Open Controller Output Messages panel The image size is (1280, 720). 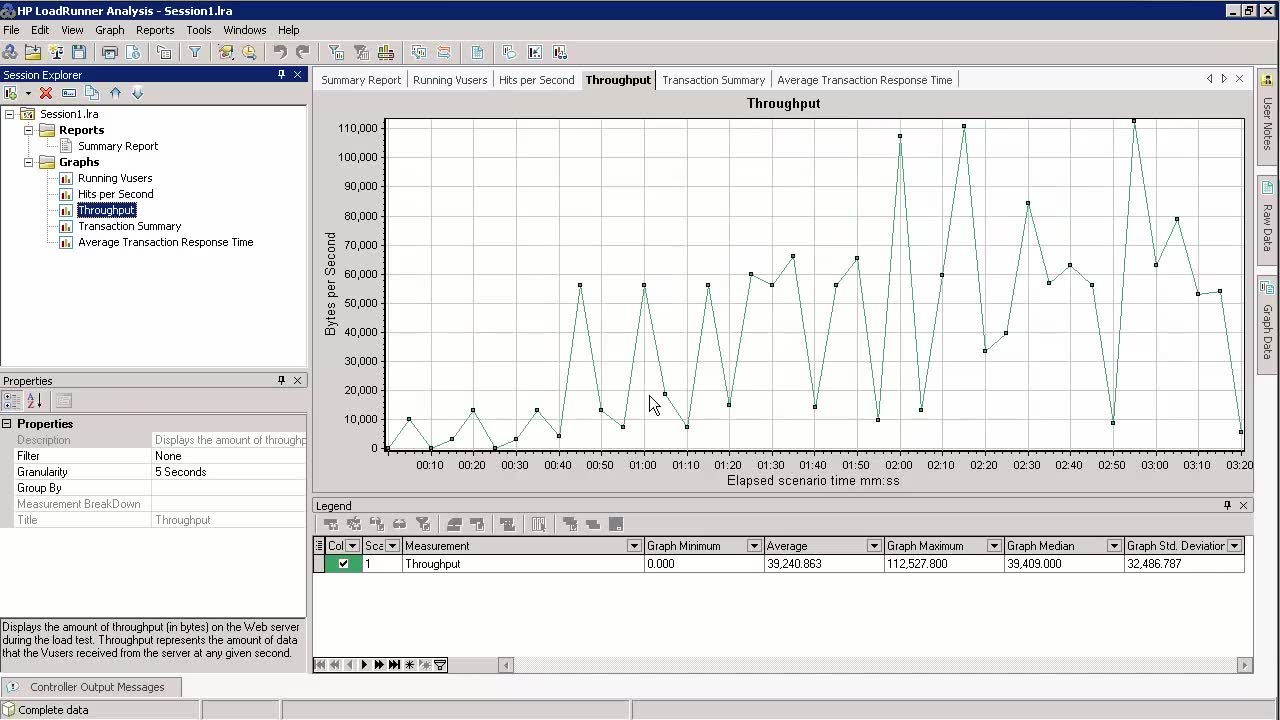tap(96, 687)
